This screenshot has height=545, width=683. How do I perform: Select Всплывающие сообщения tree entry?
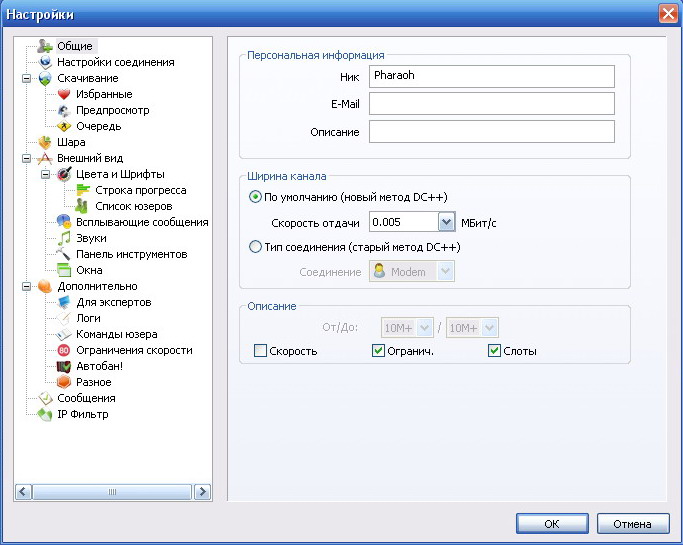coord(142,222)
